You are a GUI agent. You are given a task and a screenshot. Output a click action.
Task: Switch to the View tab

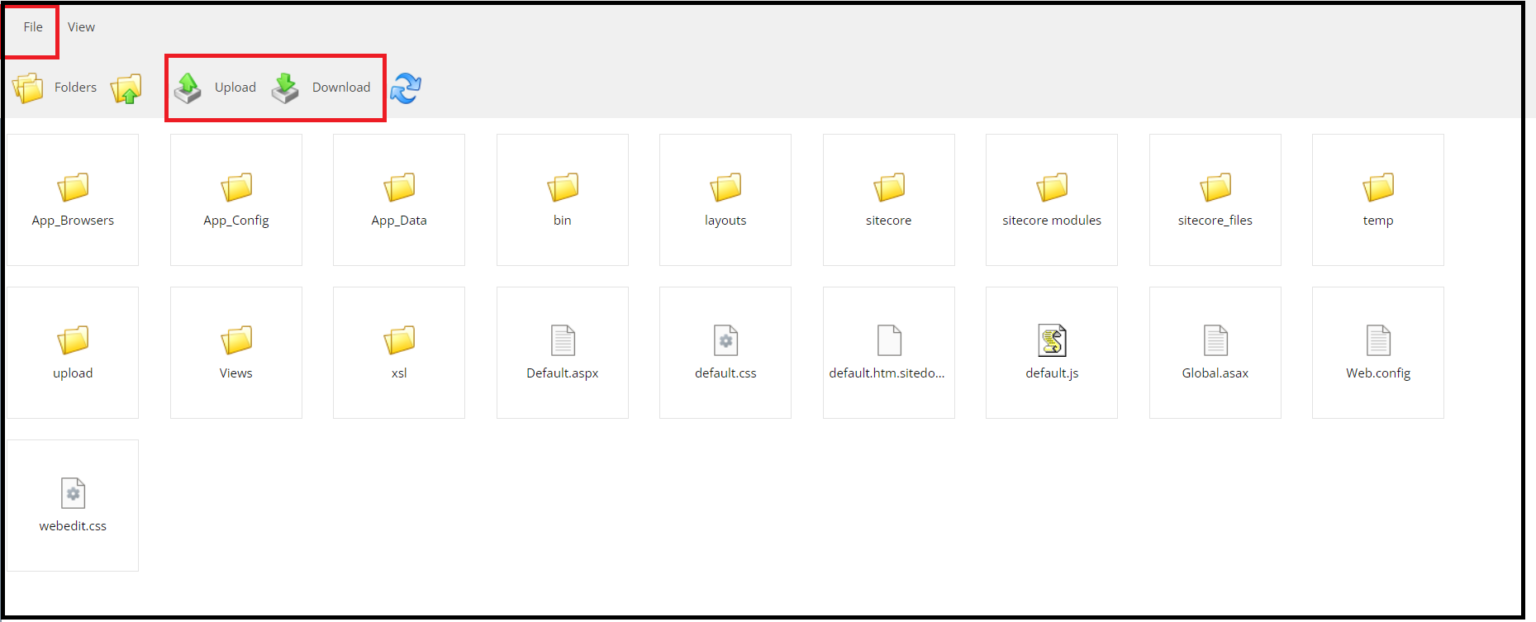coord(81,27)
